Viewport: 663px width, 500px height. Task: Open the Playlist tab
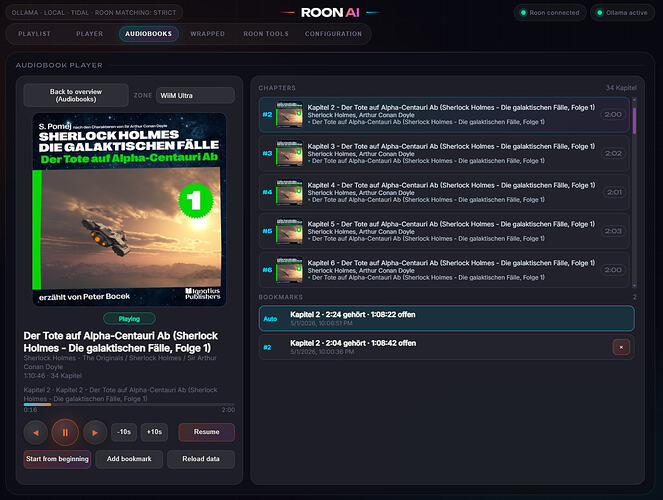point(34,34)
